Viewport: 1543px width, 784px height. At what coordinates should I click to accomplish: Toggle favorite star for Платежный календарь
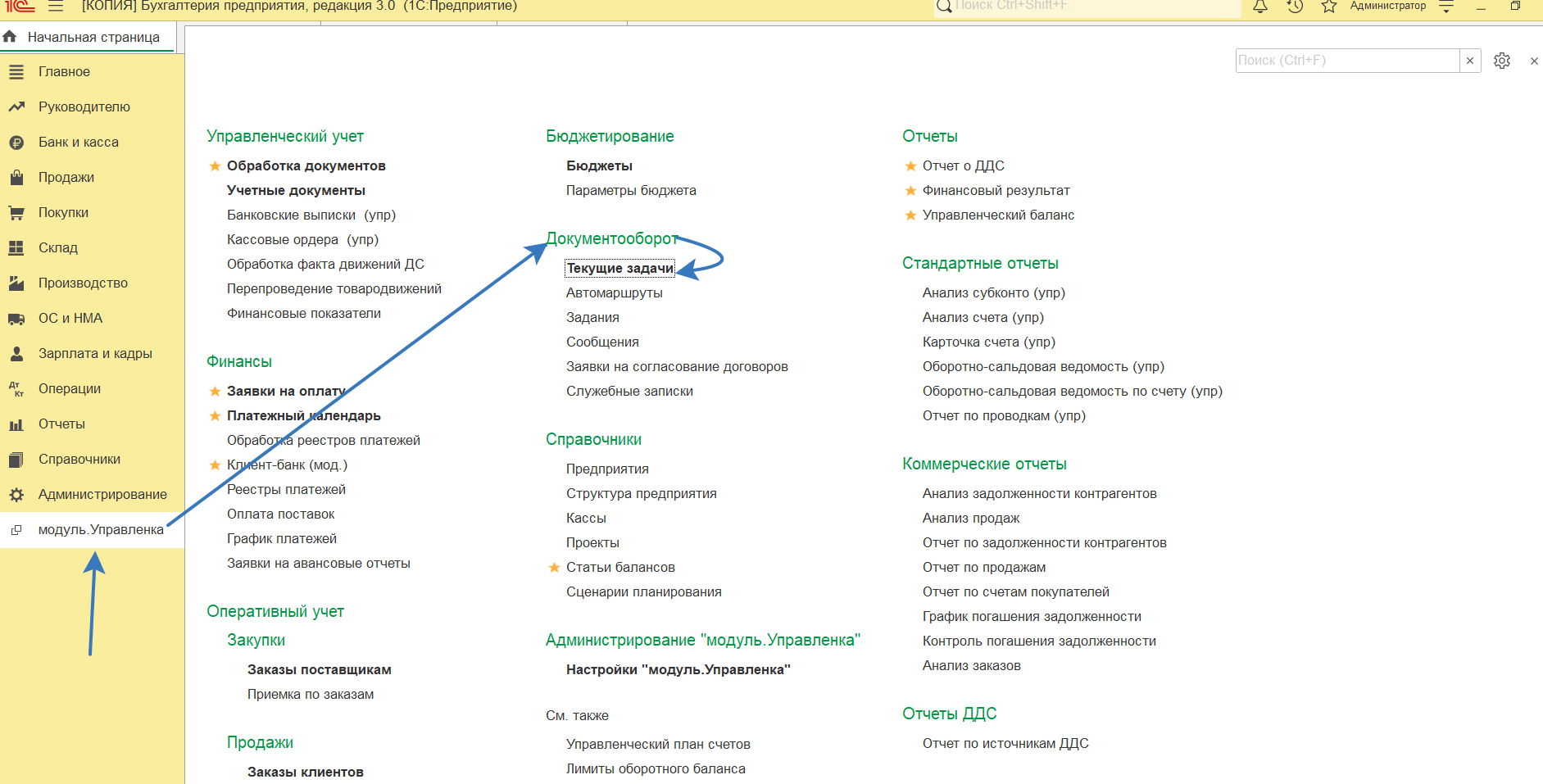click(215, 416)
